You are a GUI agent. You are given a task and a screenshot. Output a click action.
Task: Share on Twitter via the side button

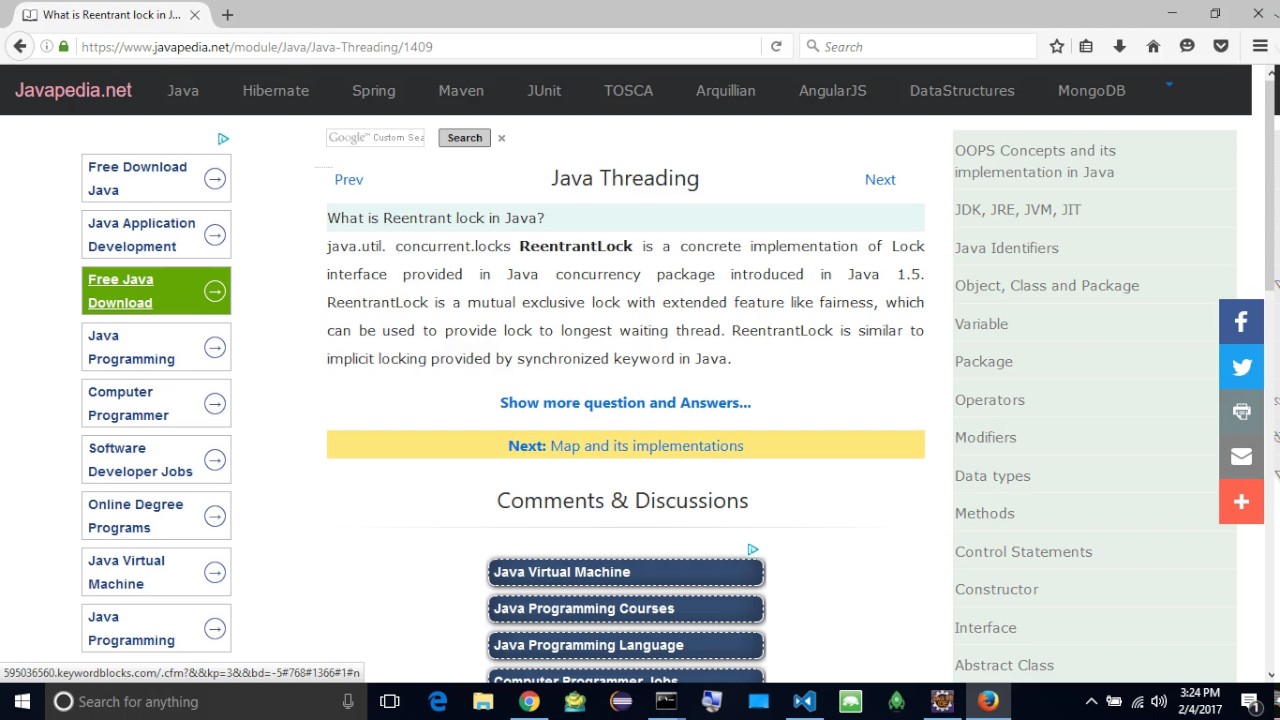[x=1241, y=366]
